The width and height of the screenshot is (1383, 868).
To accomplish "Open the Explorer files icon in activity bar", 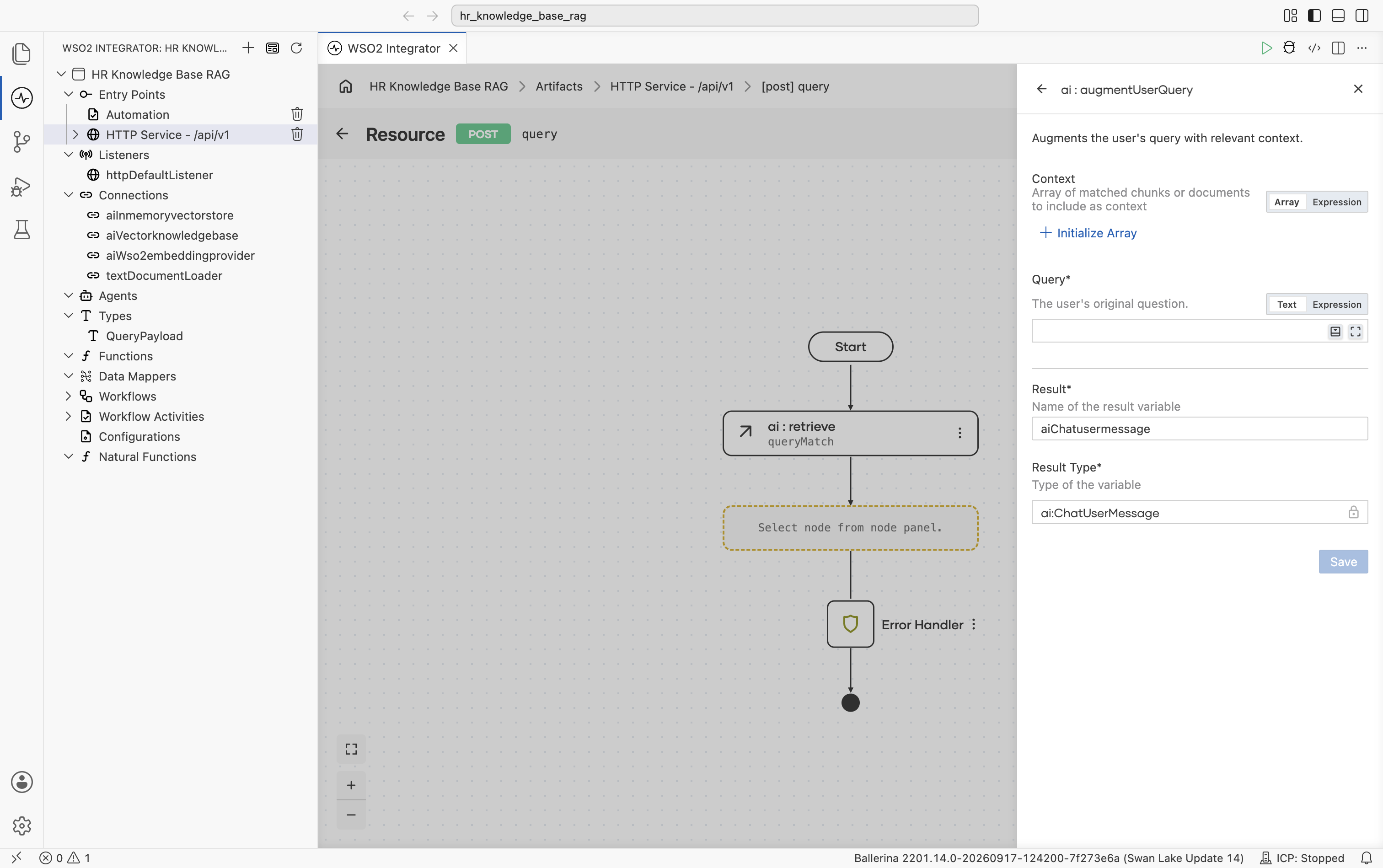I will click(x=22, y=54).
